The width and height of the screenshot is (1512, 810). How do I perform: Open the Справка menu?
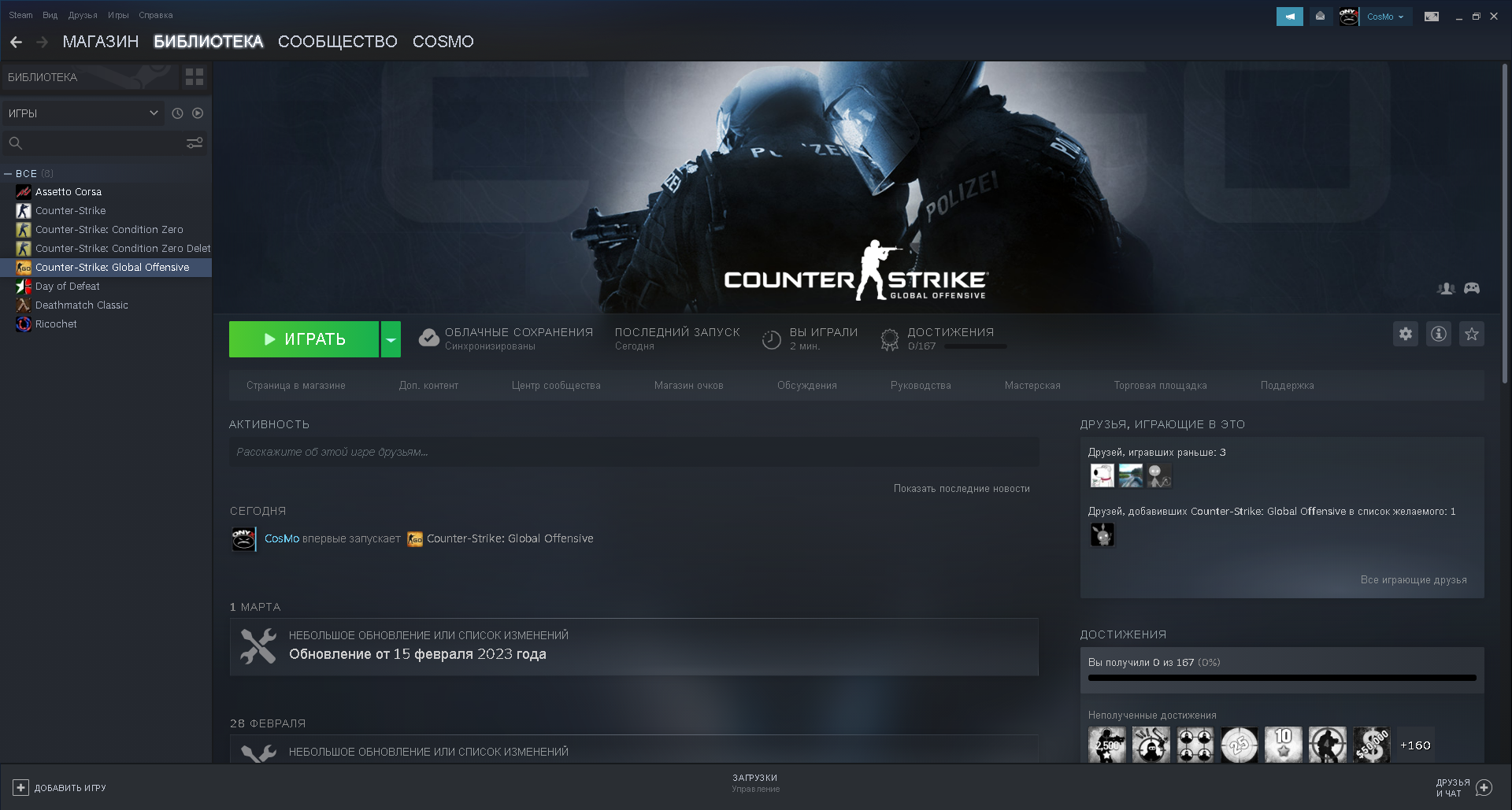coord(156,15)
